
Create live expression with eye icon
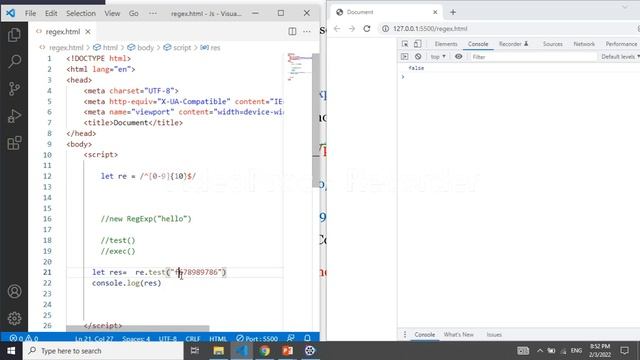coord(459,57)
